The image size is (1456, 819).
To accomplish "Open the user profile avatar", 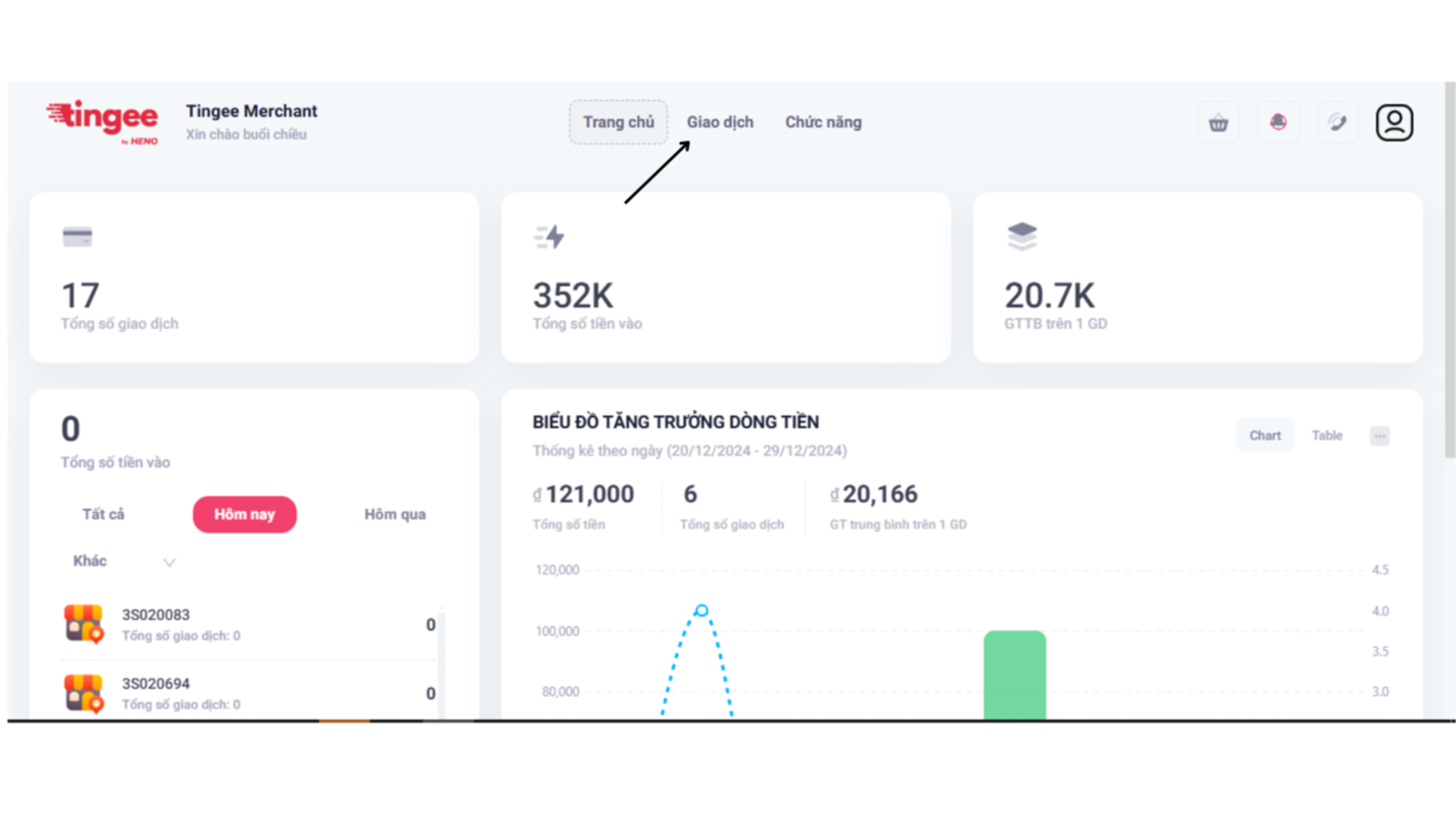I will [x=1393, y=122].
